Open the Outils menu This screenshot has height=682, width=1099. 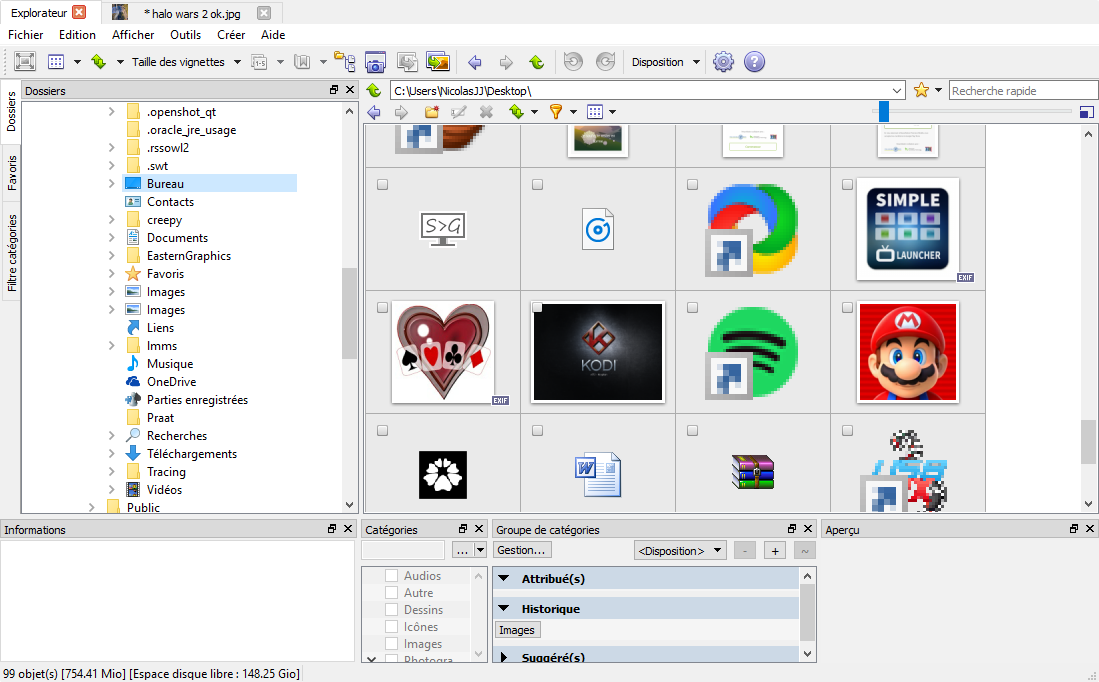(x=186, y=34)
